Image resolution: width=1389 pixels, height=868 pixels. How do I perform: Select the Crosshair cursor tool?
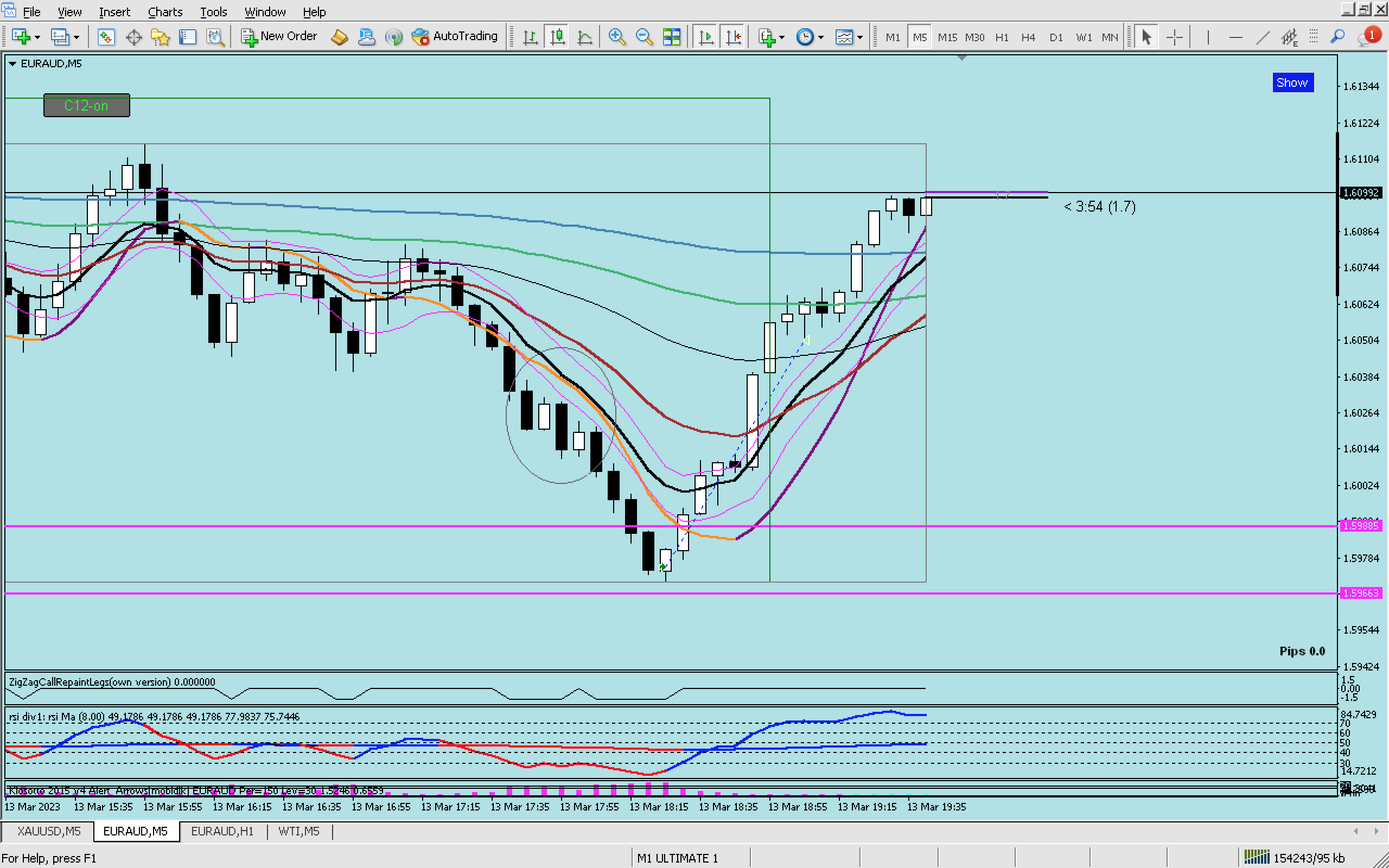1174,37
